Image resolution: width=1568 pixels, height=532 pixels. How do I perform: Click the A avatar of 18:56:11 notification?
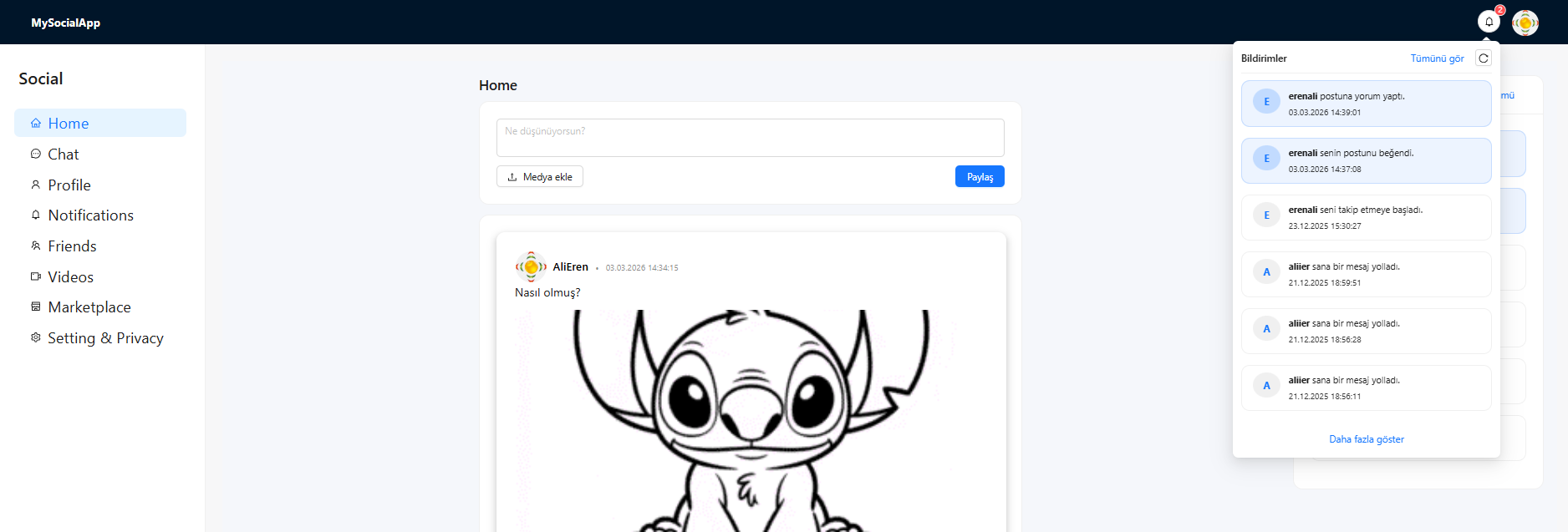point(1266,386)
